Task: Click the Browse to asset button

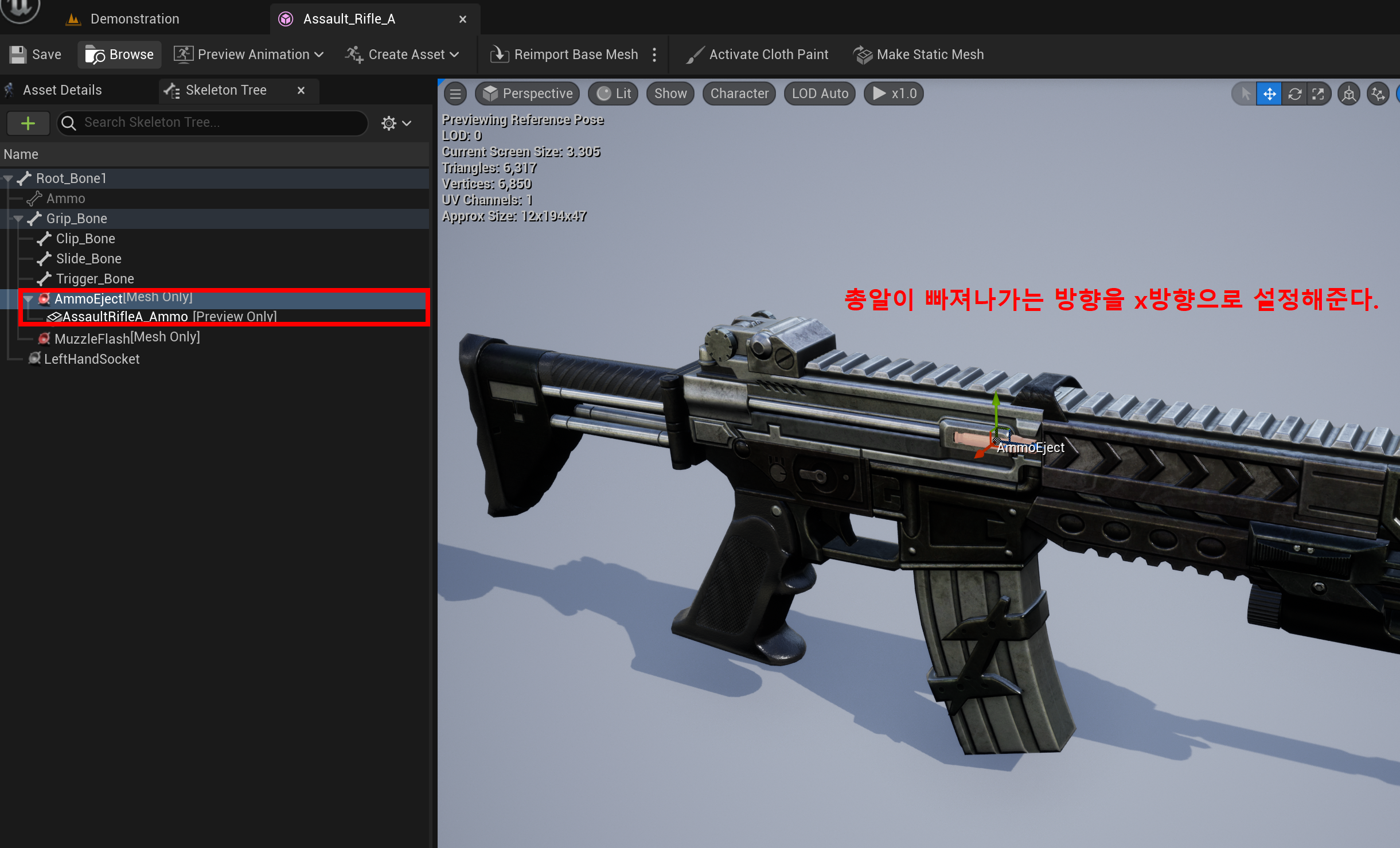Action: [119, 55]
